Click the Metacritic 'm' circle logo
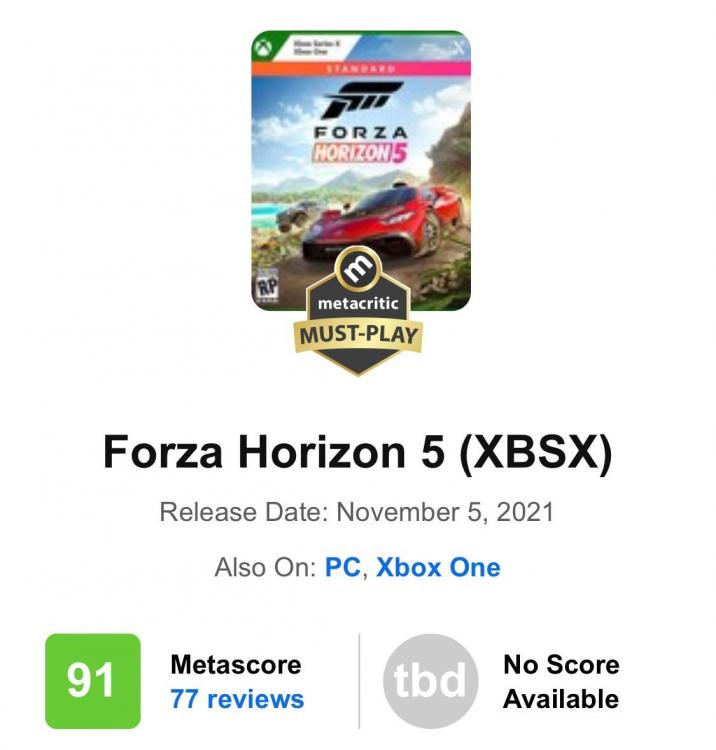The image size is (716, 750). (x=358, y=270)
